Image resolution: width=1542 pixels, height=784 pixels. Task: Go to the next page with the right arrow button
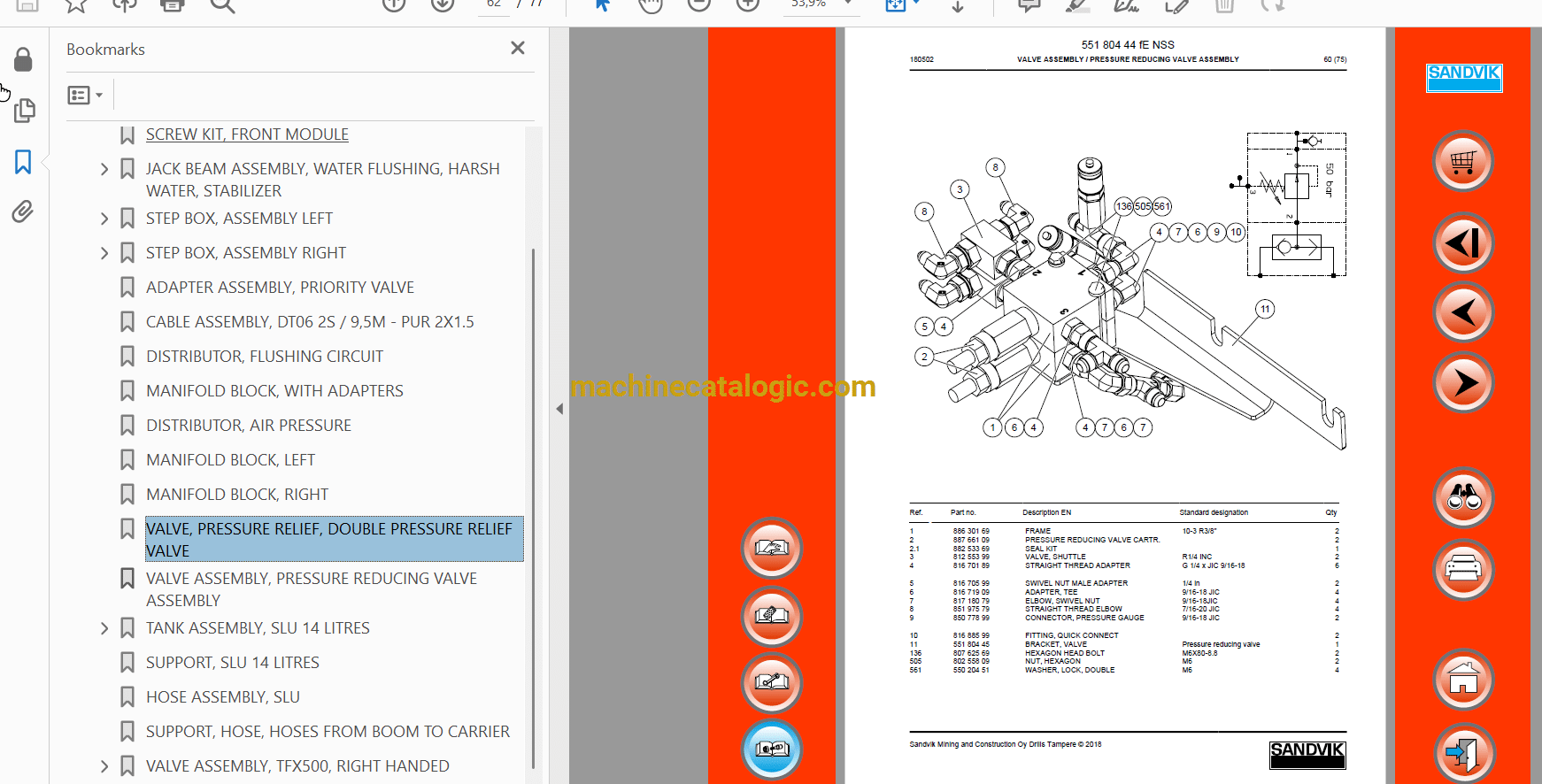pos(1463,383)
